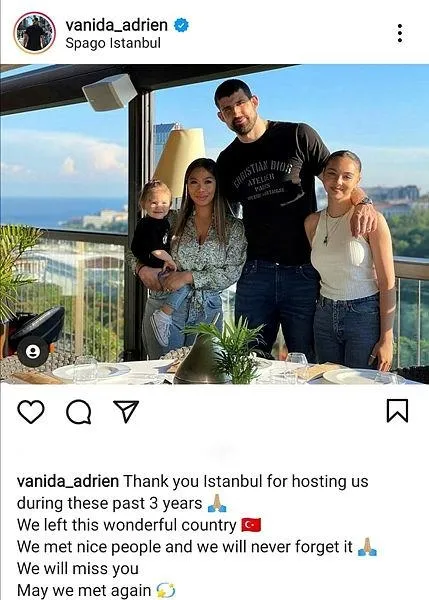
Task: Open the vanida_adrien profile picture
Action: pyautogui.click(x=34, y=33)
